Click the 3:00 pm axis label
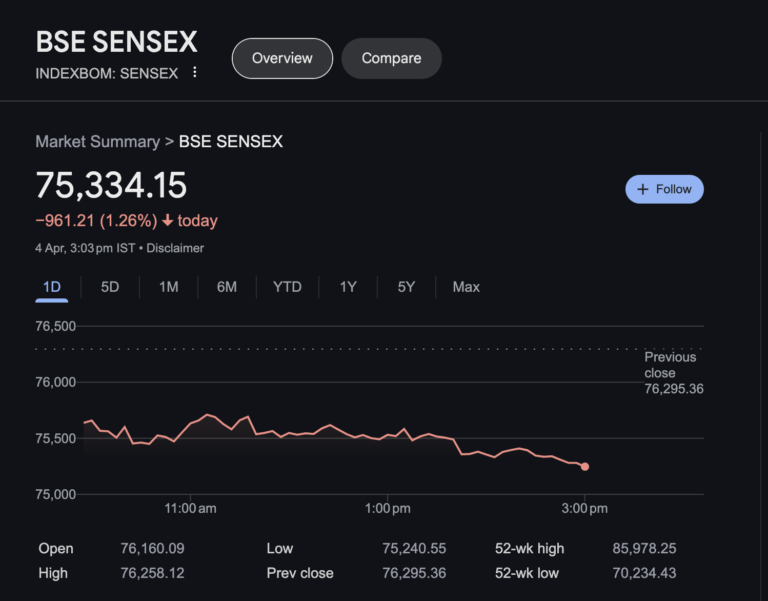 point(584,508)
